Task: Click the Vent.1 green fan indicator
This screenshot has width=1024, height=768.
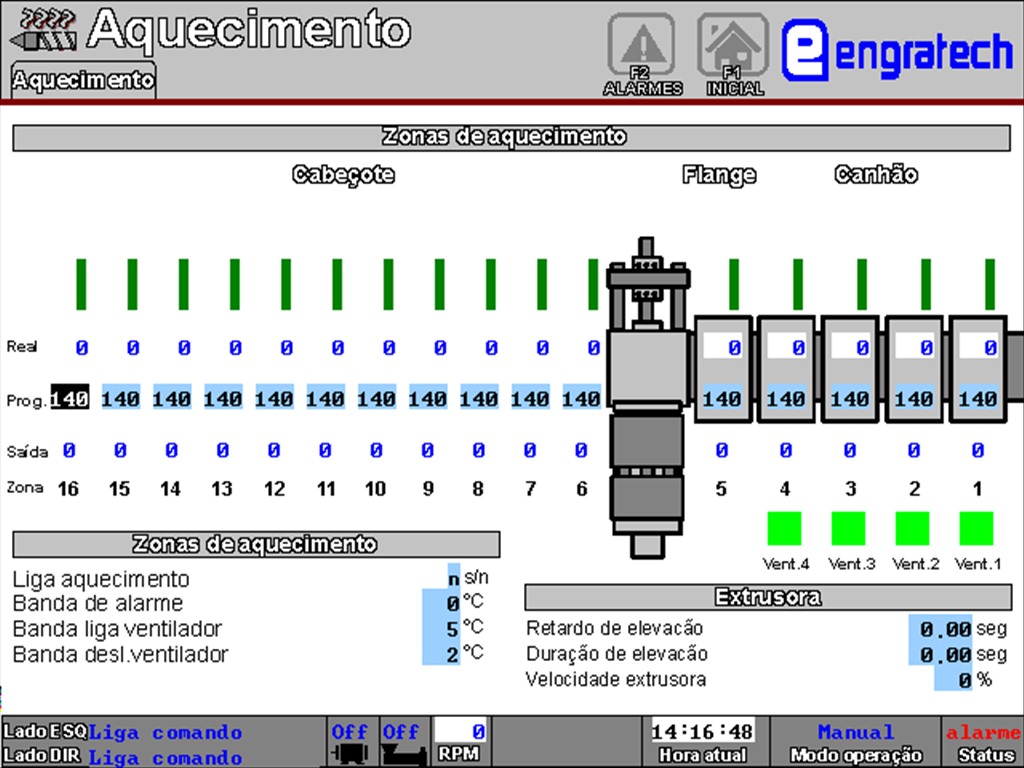Action: [x=976, y=528]
